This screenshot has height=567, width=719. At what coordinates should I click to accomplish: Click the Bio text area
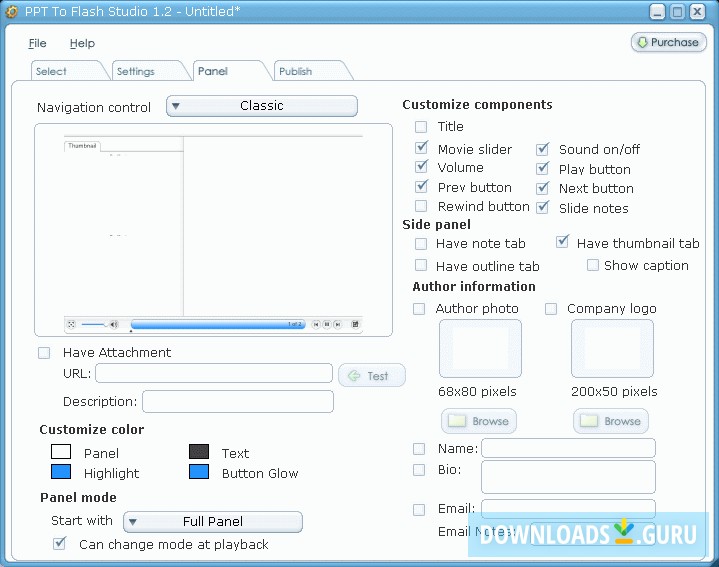568,477
